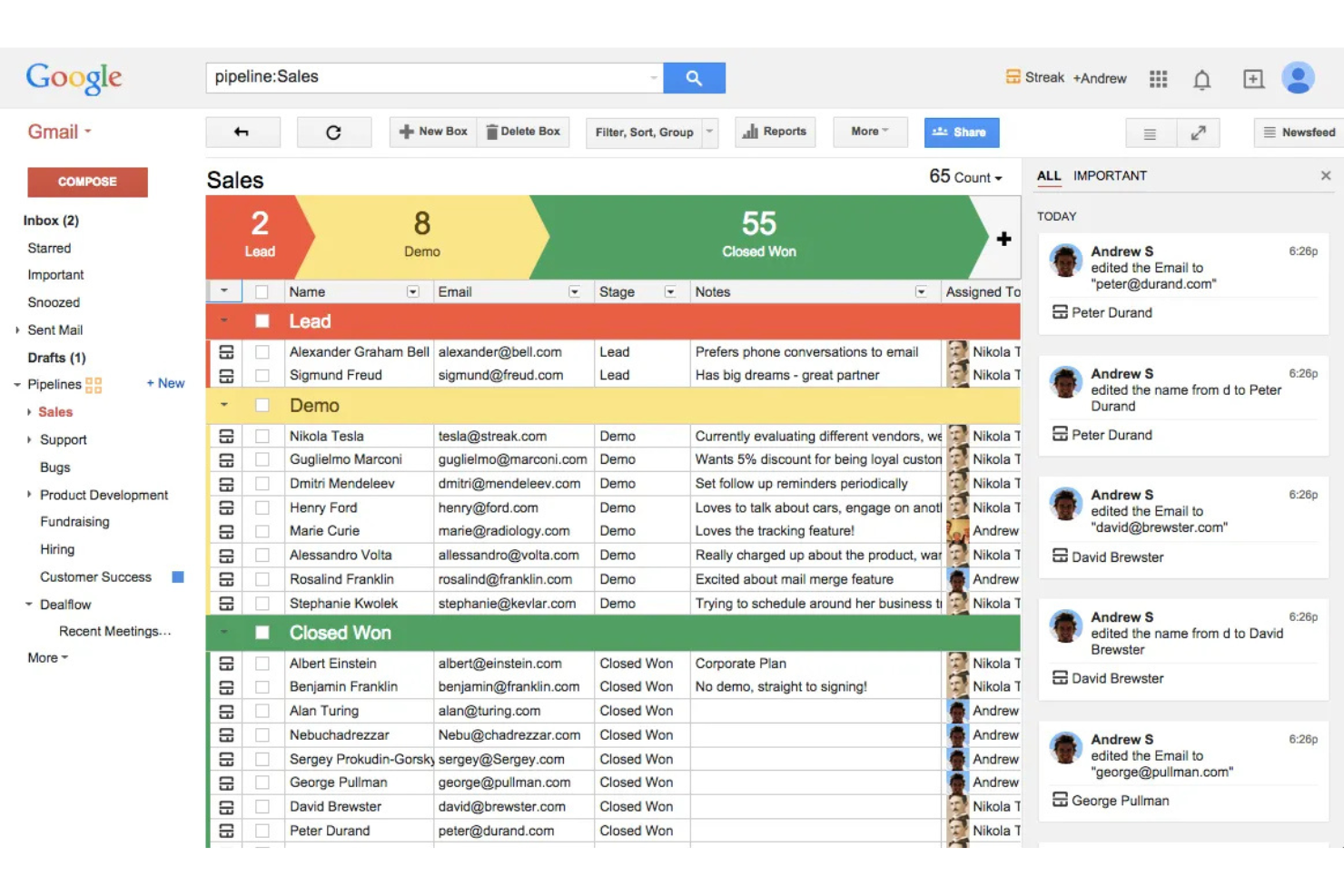
Task: Open the 65 Count dropdown
Action: [965, 177]
